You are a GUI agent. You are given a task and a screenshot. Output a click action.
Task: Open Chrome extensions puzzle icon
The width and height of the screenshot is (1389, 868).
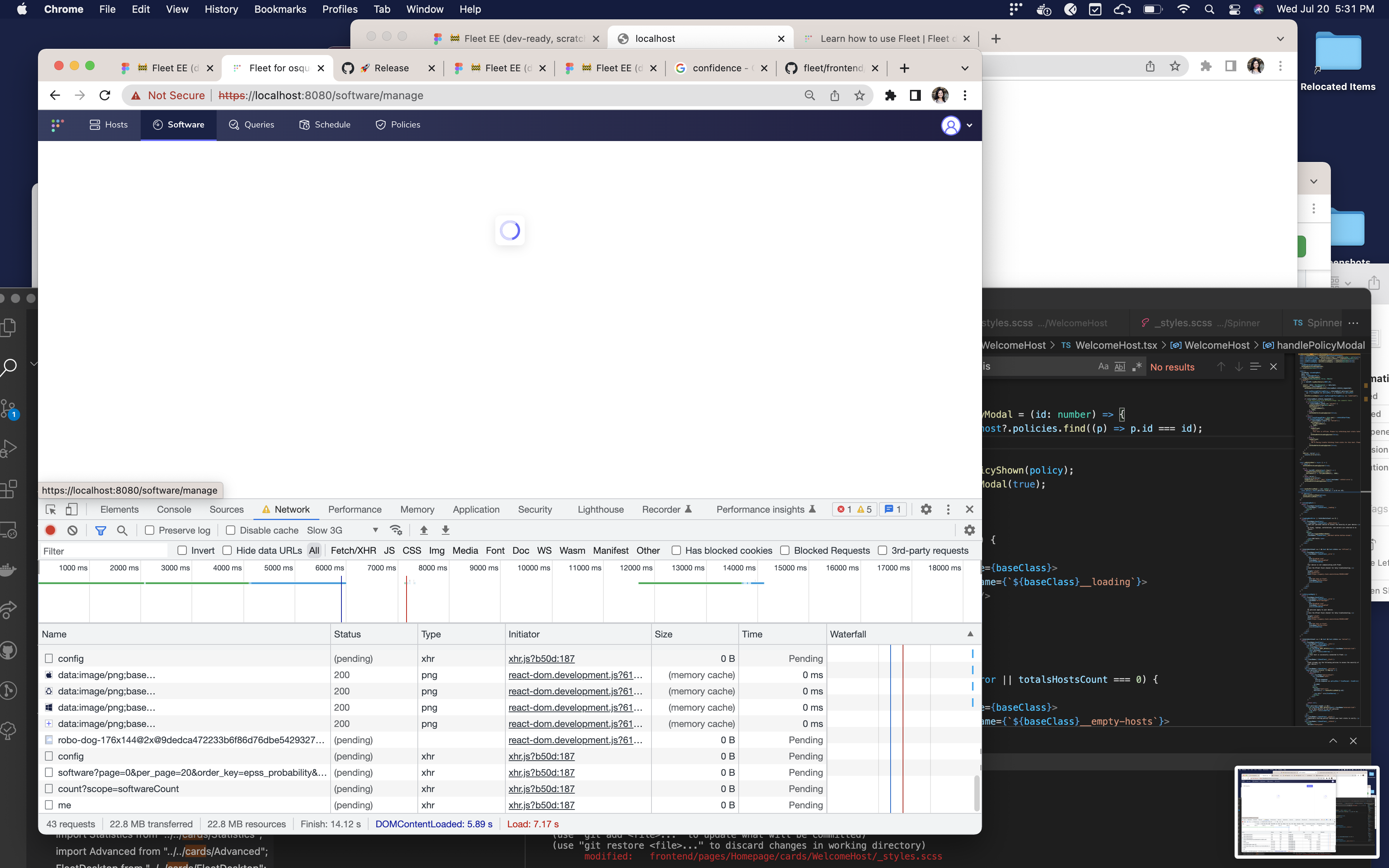coord(890,95)
